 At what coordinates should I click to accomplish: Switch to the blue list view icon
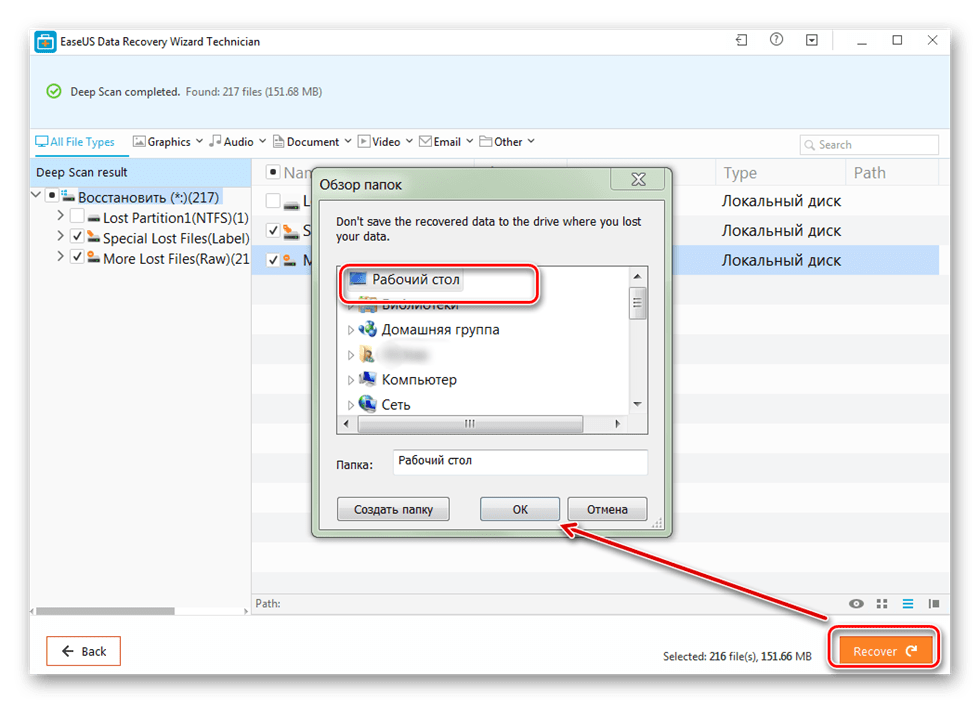[908, 603]
